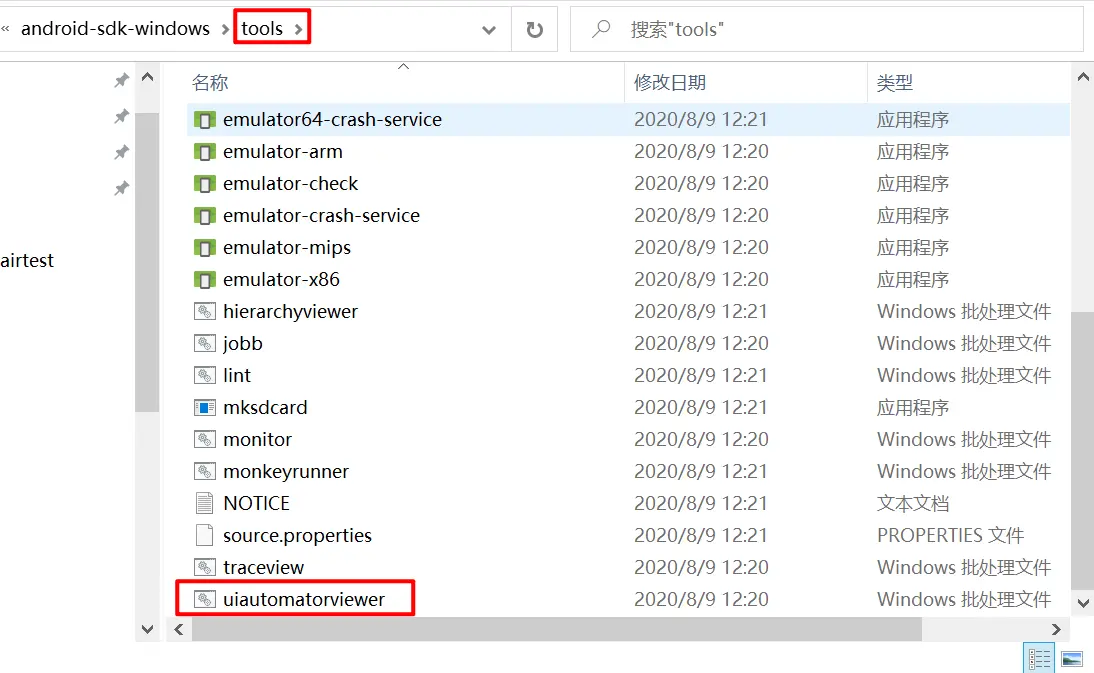1094x673 pixels.
Task: Open the address bar history dropdown
Action: pyautogui.click(x=489, y=29)
